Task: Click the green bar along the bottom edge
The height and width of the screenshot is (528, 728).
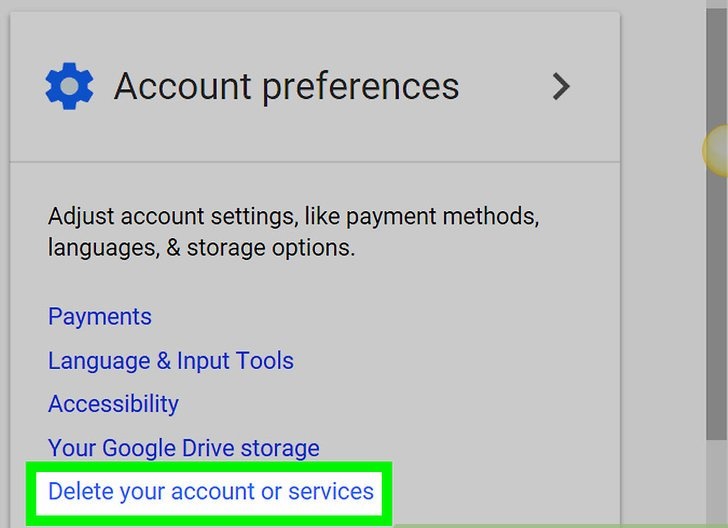Action: click(x=560, y=524)
